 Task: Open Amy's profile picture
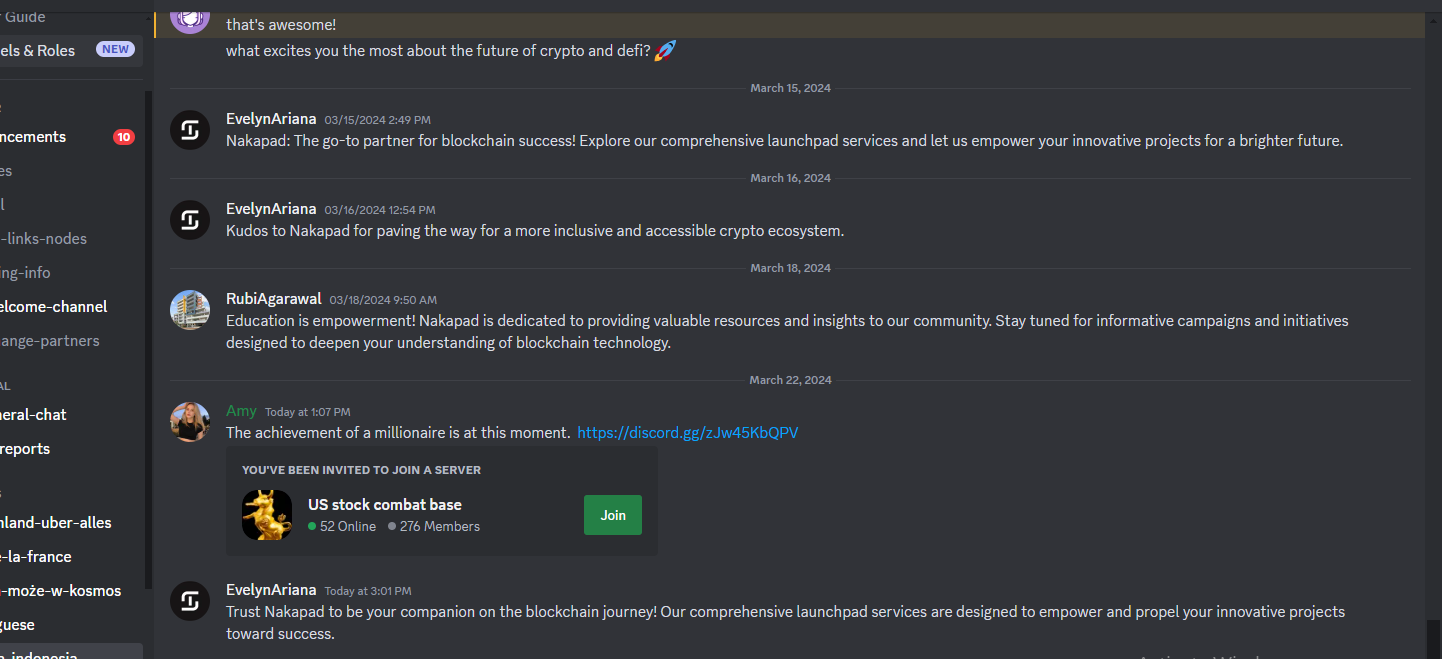190,422
